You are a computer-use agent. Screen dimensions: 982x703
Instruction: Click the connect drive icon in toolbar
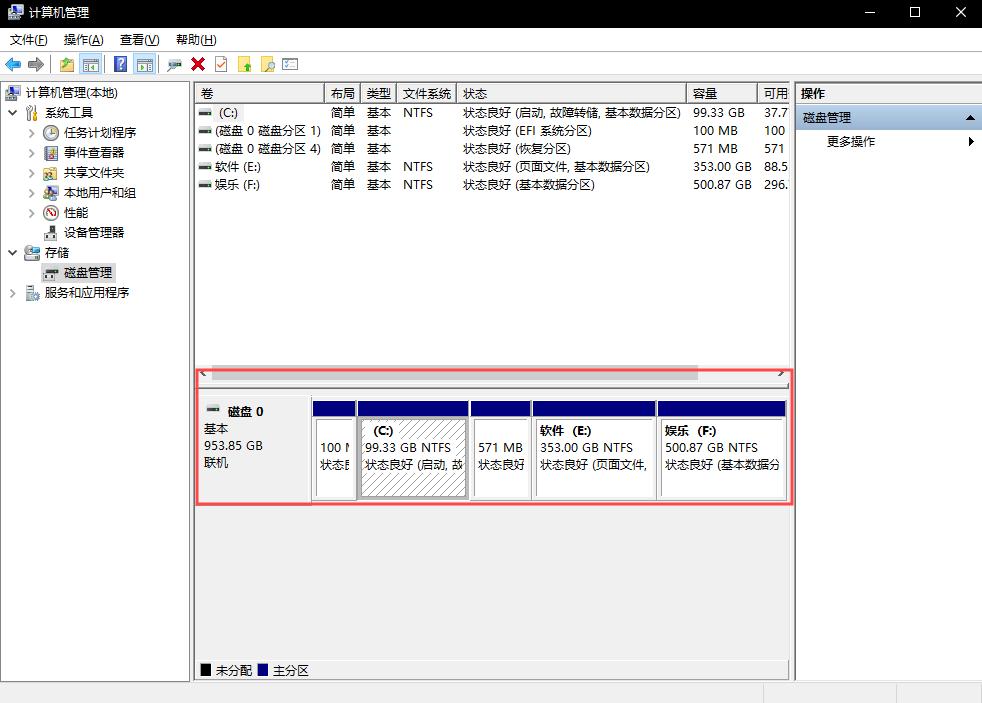tap(174, 64)
